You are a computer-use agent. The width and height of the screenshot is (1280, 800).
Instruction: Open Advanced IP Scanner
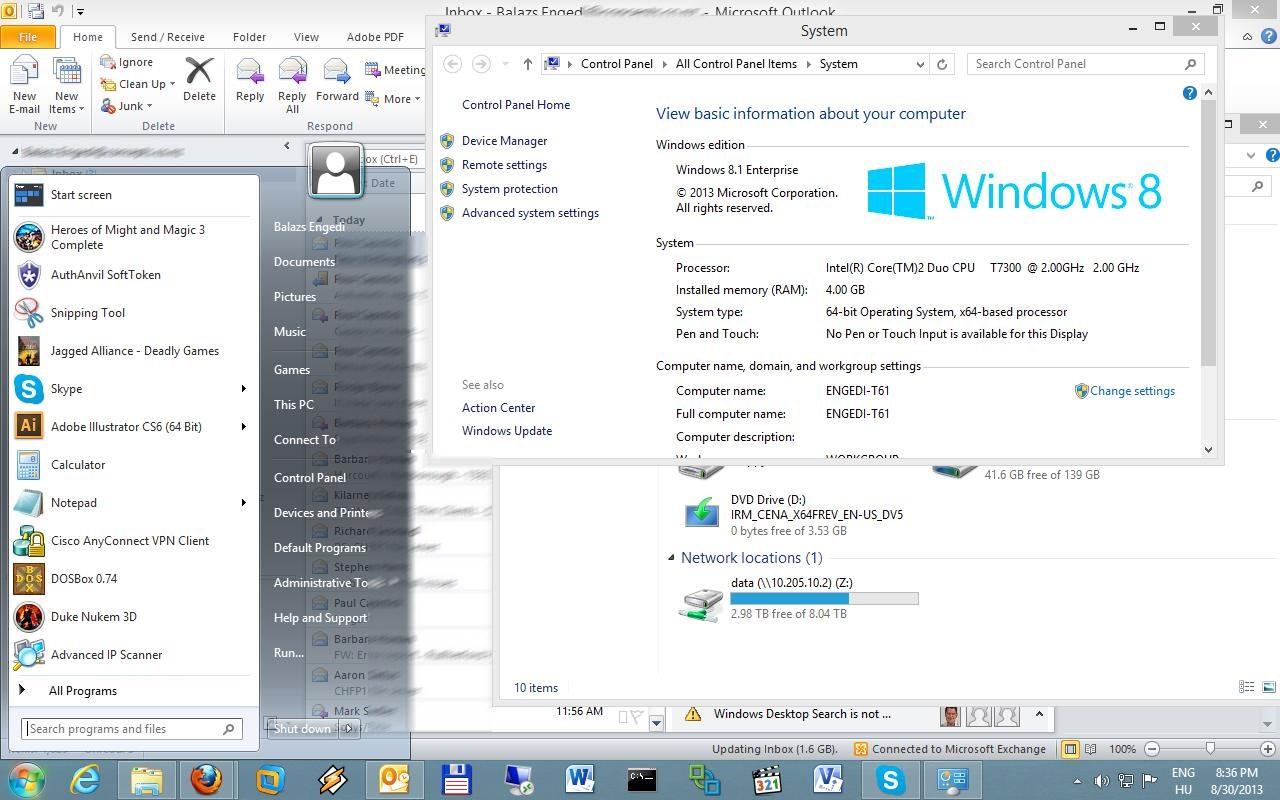(x=133, y=655)
